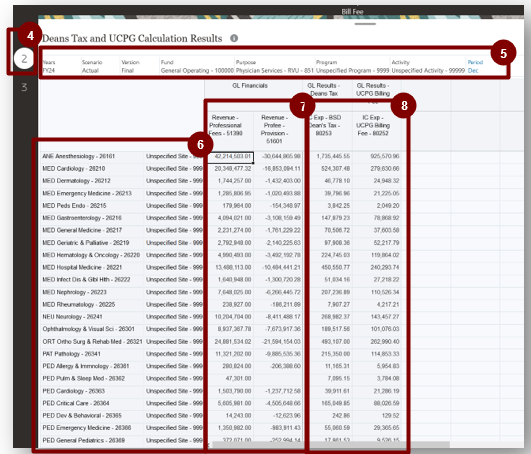Select Fund General Operating - 100000 in POV
This screenshot has width=531, height=454.
[x=197, y=66]
